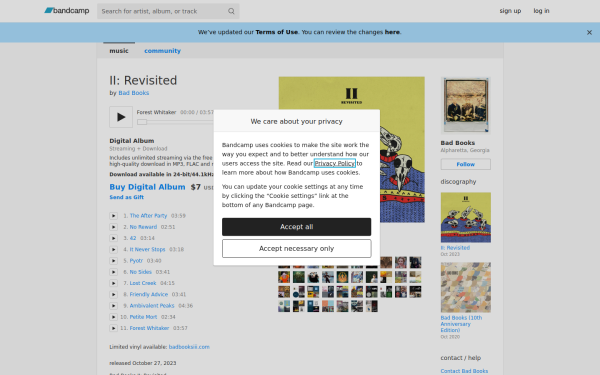Play track 5 Pyotr
The height and width of the screenshot is (375, 600).
pyautogui.click(x=113, y=261)
